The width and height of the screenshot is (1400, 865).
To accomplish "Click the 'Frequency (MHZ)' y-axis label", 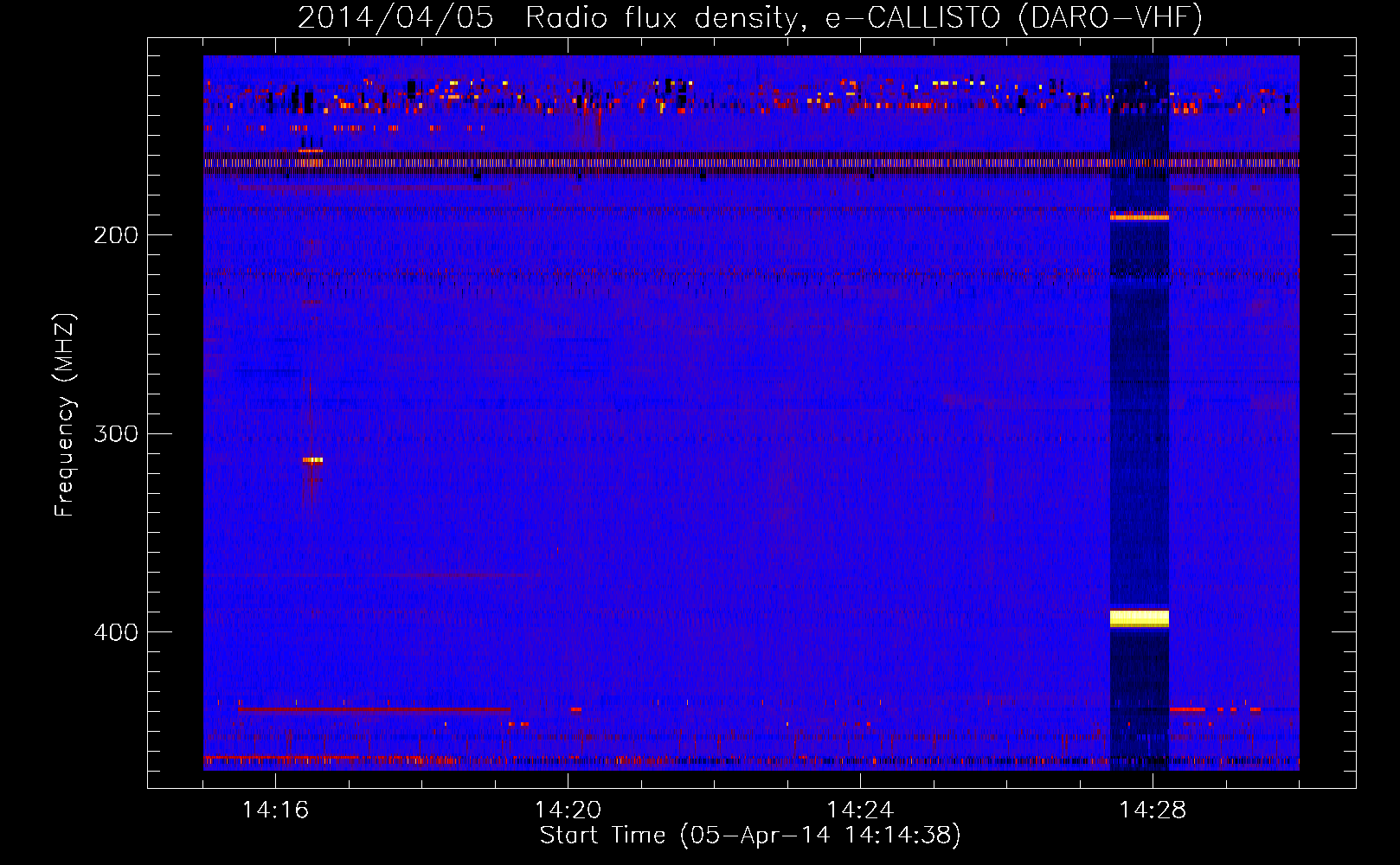I will click(66, 415).
